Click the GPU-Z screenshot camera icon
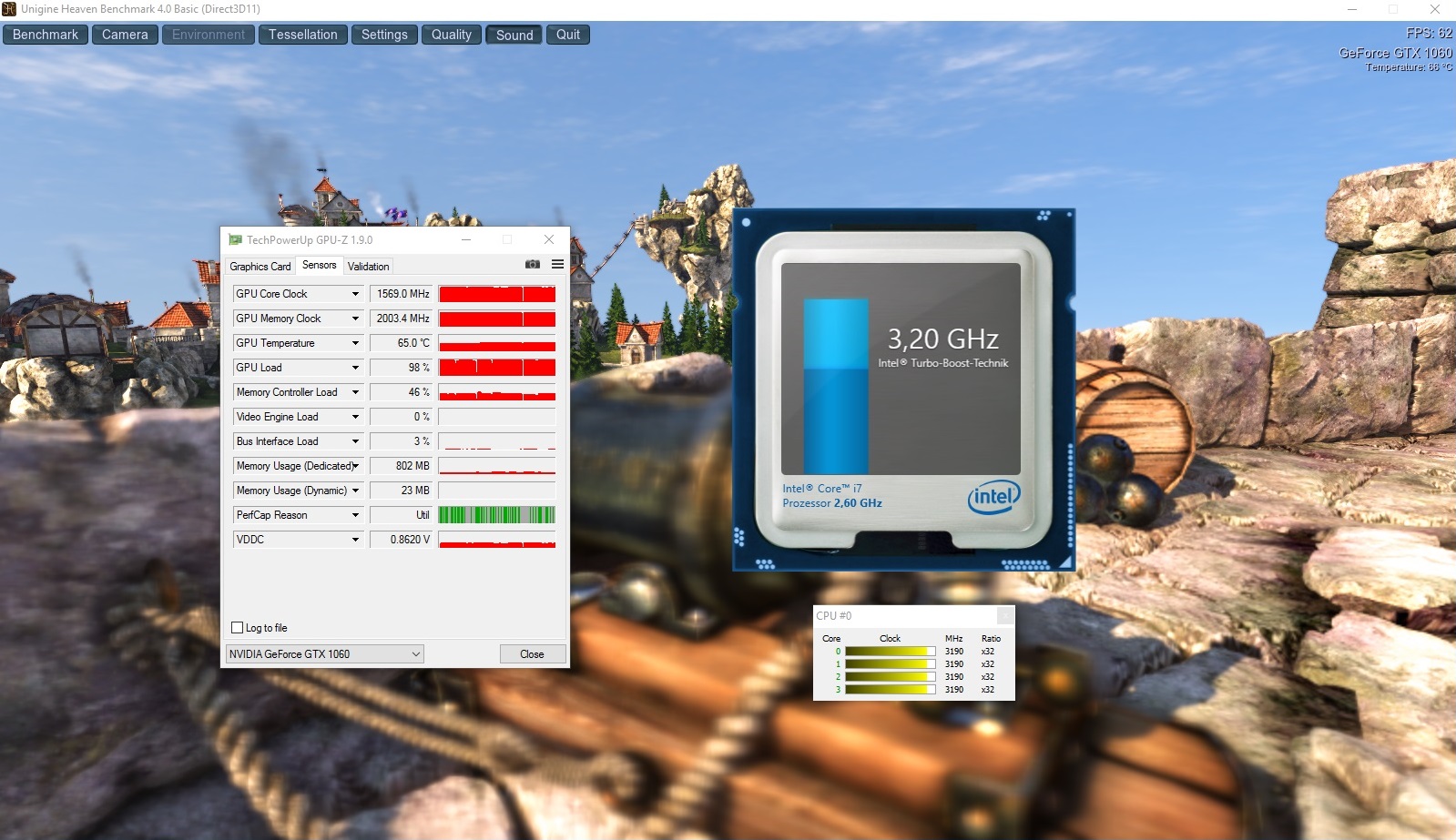 [x=533, y=265]
